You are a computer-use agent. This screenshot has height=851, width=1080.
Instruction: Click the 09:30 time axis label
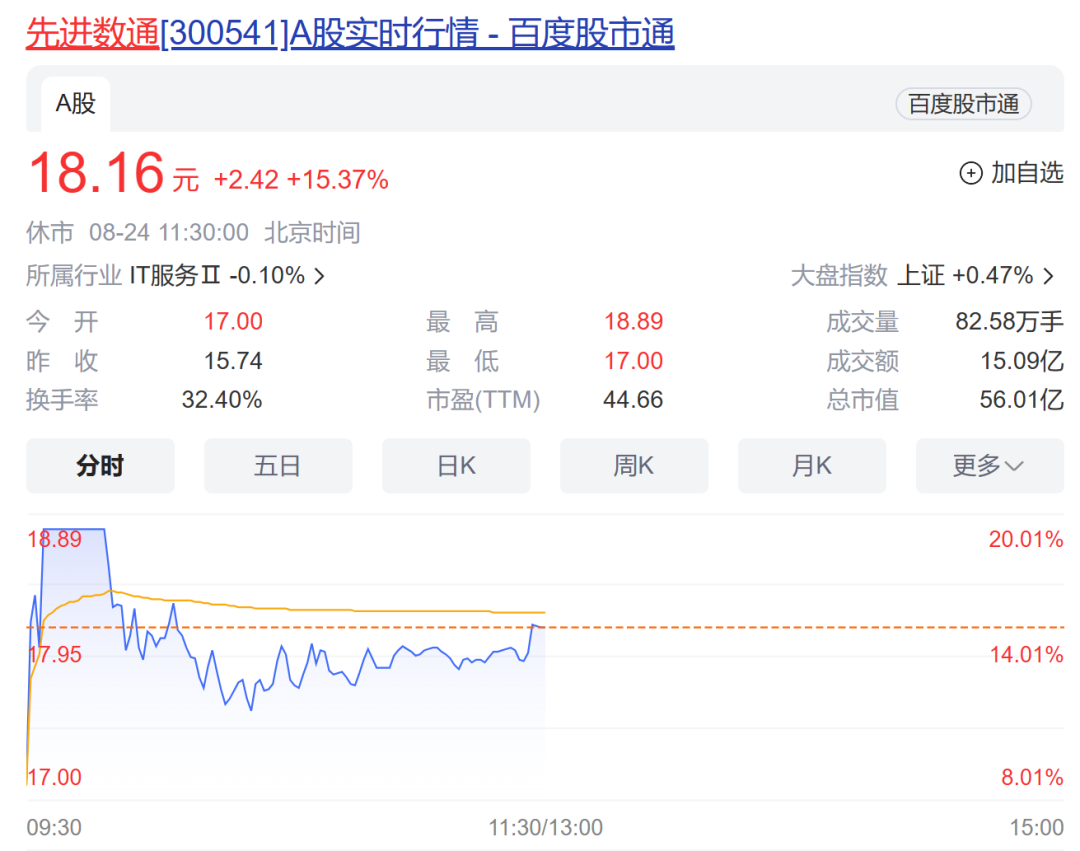tap(54, 827)
